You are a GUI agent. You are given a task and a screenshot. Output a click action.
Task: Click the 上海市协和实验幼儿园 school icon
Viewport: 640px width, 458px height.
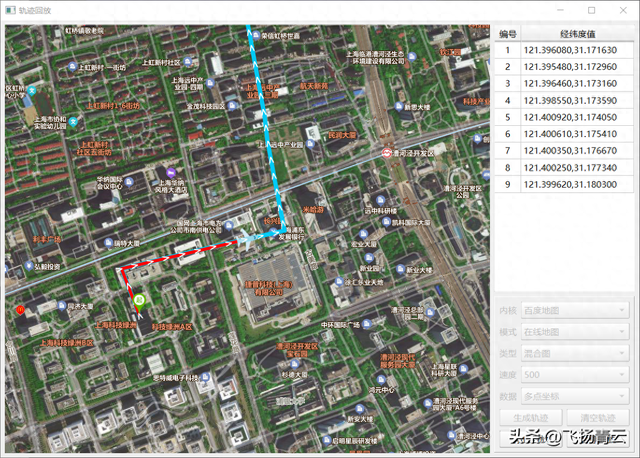click(x=73, y=122)
